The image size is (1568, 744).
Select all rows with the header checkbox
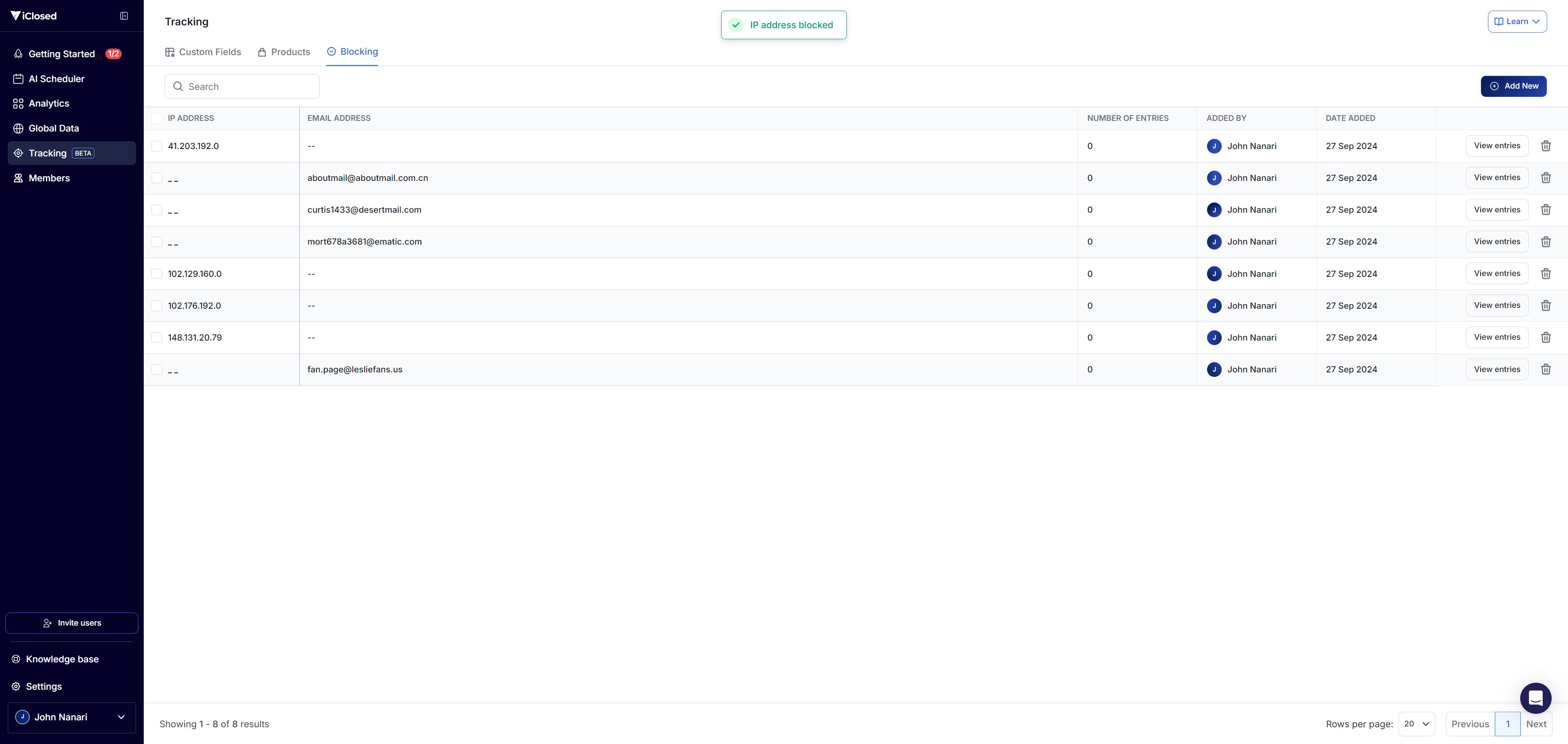click(157, 118)
